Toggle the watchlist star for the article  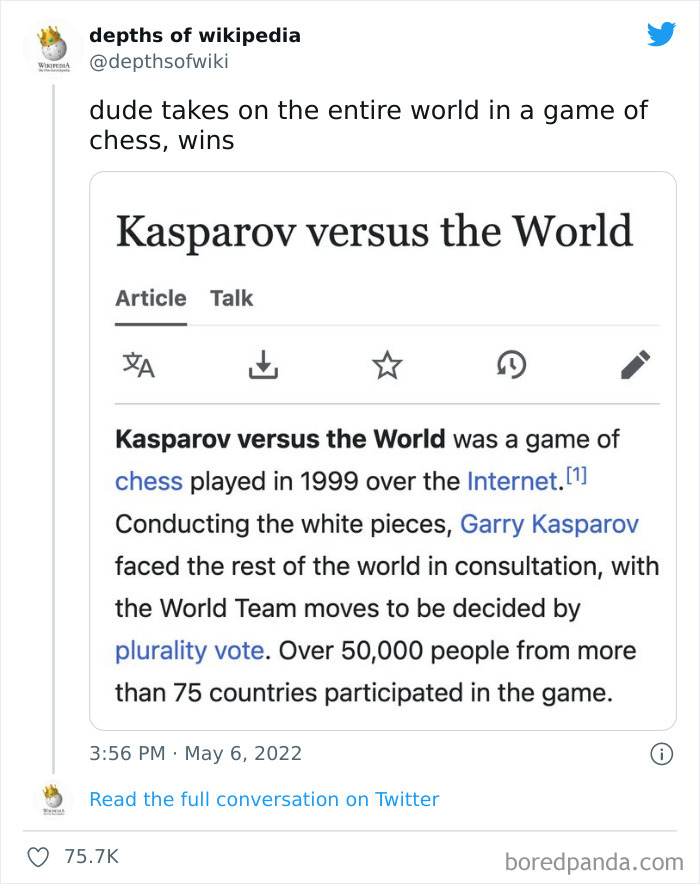387,365
